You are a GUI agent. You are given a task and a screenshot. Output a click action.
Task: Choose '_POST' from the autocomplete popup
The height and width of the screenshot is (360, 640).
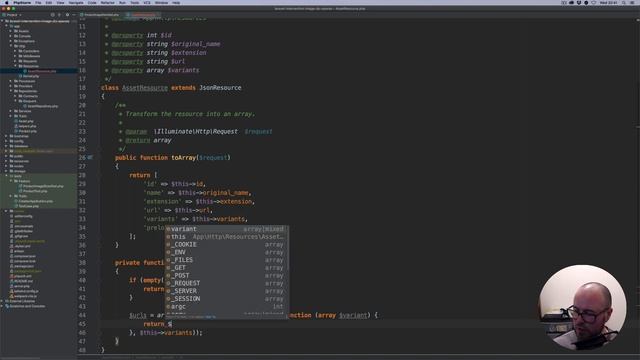point(227,276)
